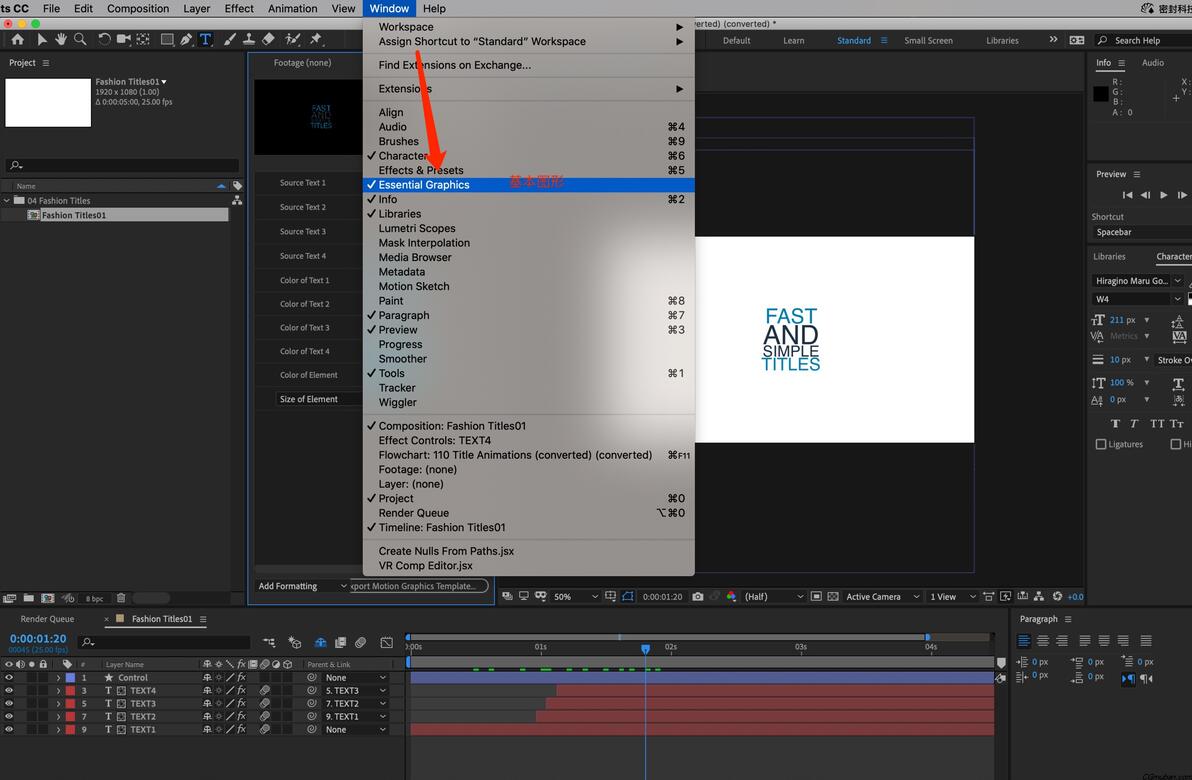This screenshot has height=780, width=1192.
Task: Expand the TEXT1 layer properties
Action: 58,730
